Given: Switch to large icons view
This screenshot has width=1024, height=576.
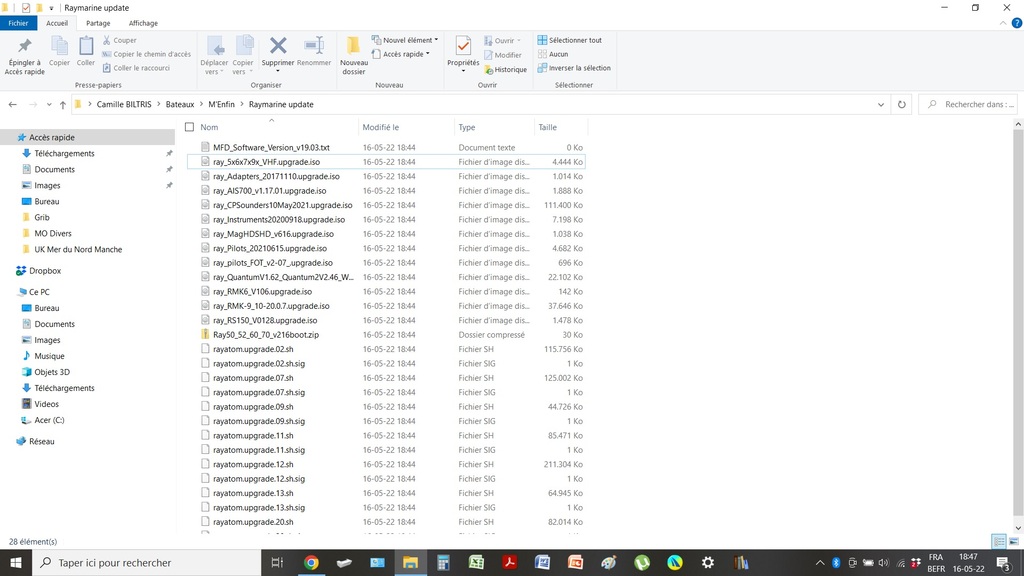Looking at the screenshot, I should [1014, 541].
